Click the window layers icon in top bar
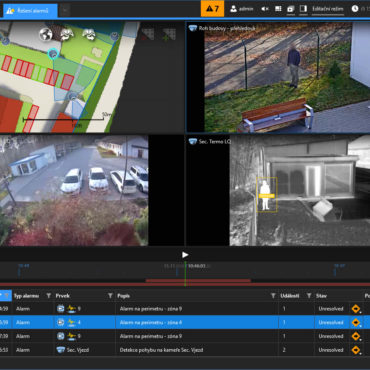Image resolution: width=370 pixels, height=370 pixels. pyautogui.click(x=290, y=9)
